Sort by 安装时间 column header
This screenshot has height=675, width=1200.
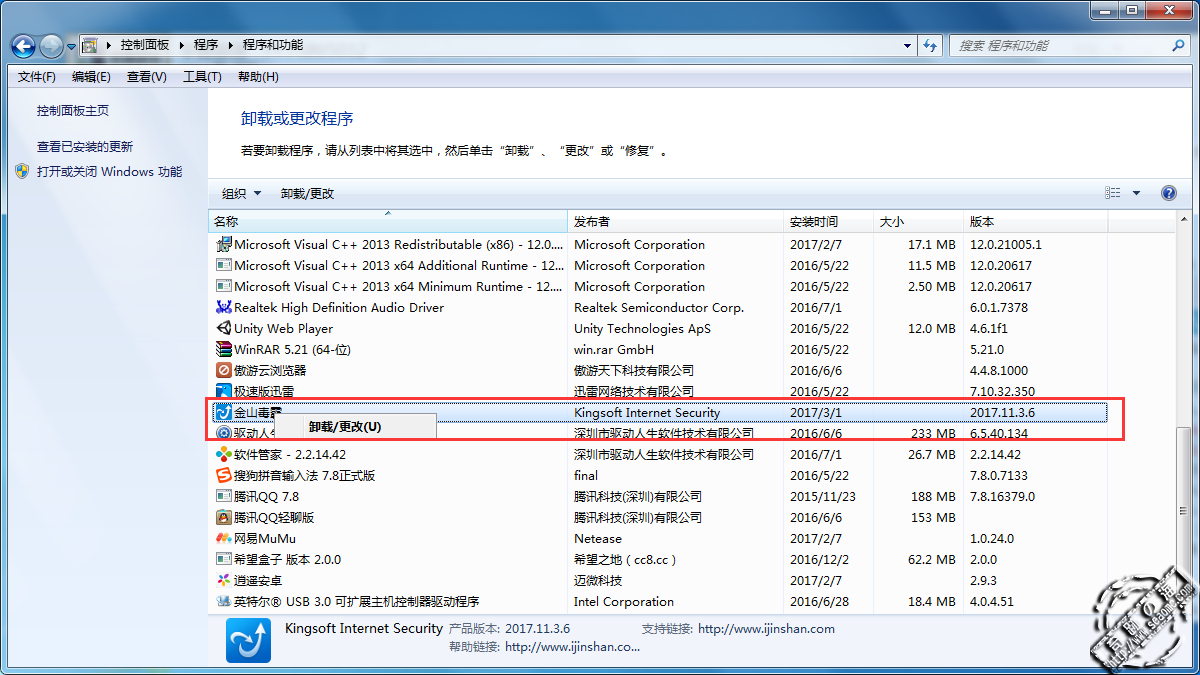pyautogui.click(x=829, y=222)
